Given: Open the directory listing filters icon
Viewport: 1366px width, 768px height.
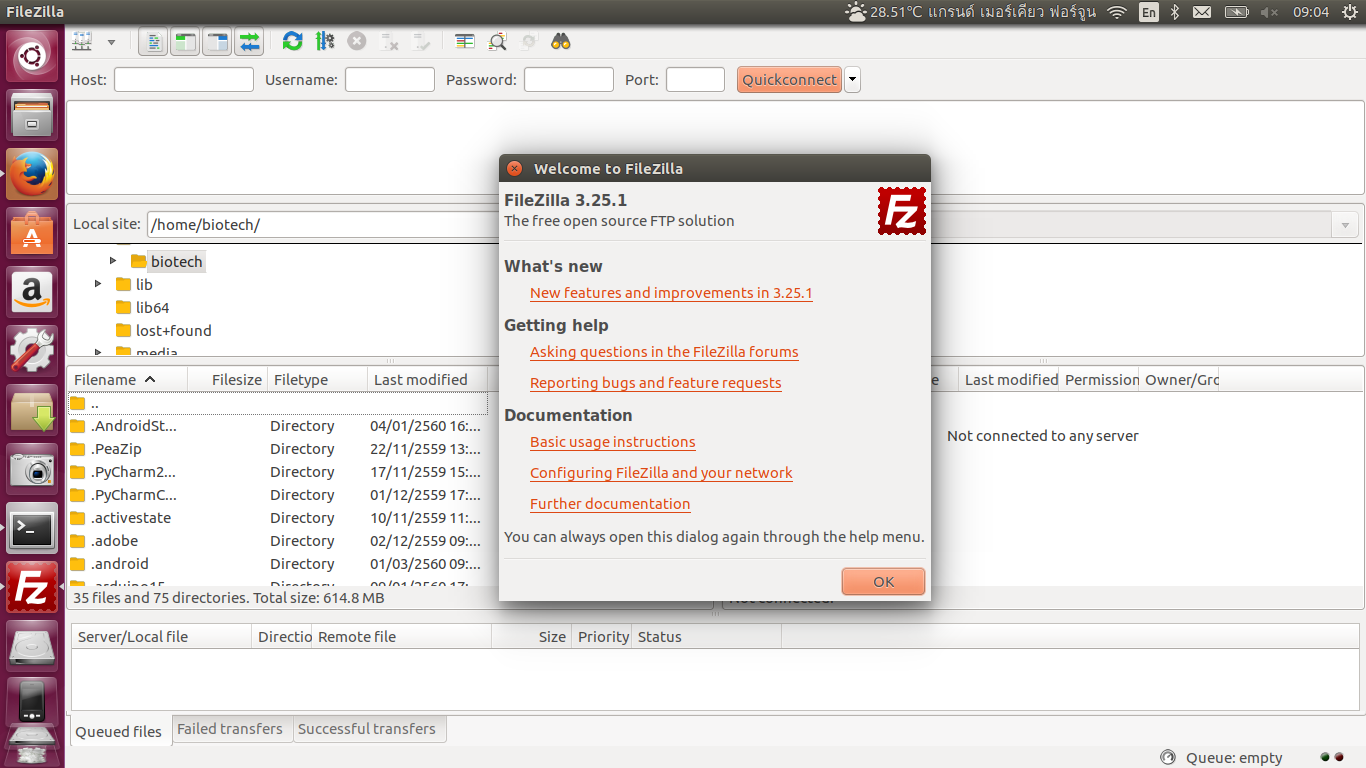Looking at the screenshot, I should coord(465,42).
